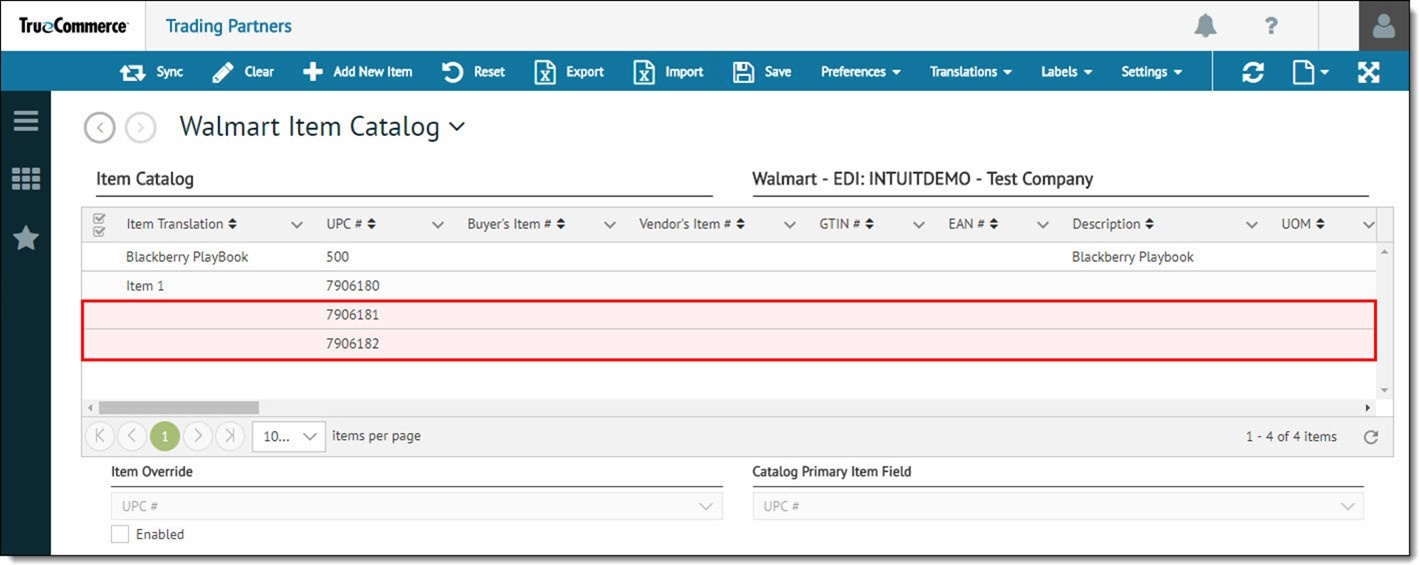Click the grid vertical scroll down arrow

[x=1385, y=390]
